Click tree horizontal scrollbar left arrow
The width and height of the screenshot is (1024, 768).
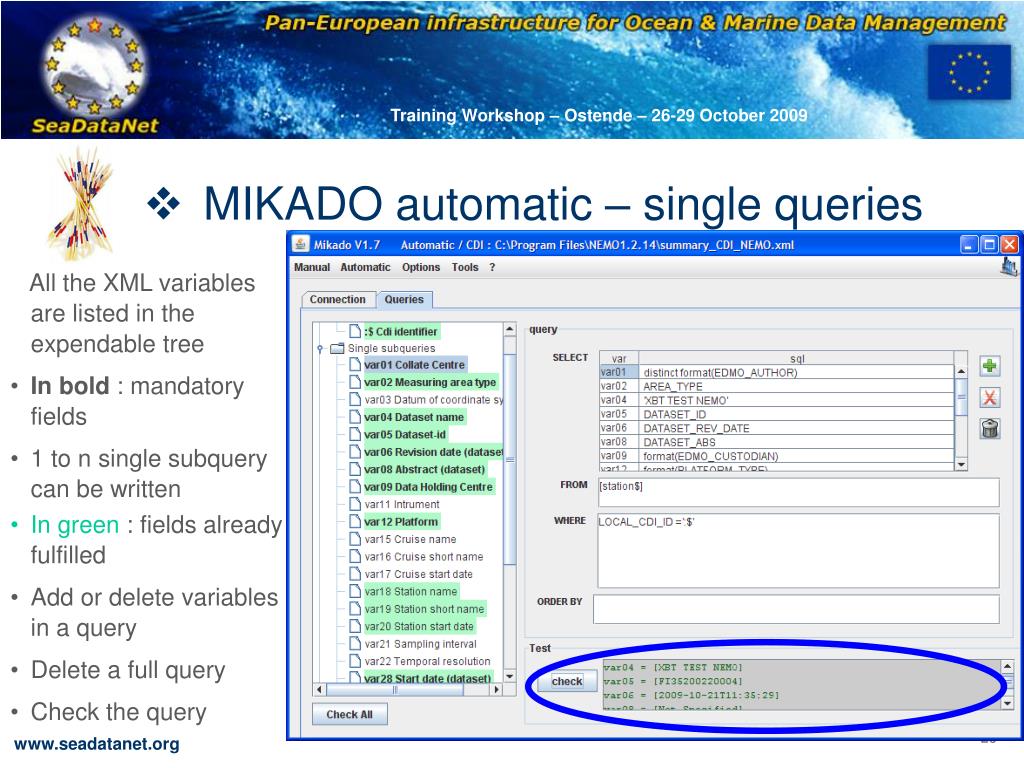click(319, 689)
